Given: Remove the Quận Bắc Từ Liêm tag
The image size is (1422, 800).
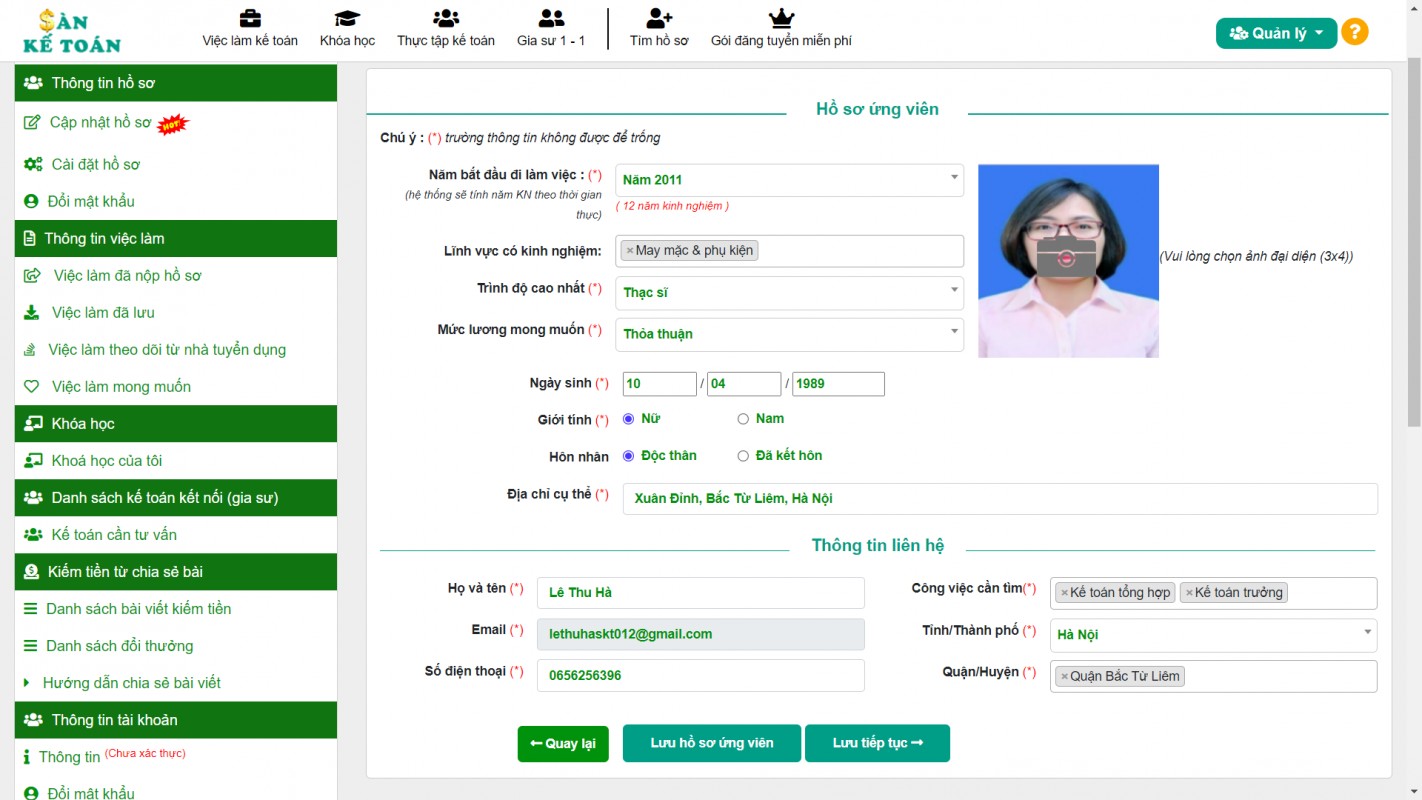Looking at the screenshot, I should point(1064,677).
